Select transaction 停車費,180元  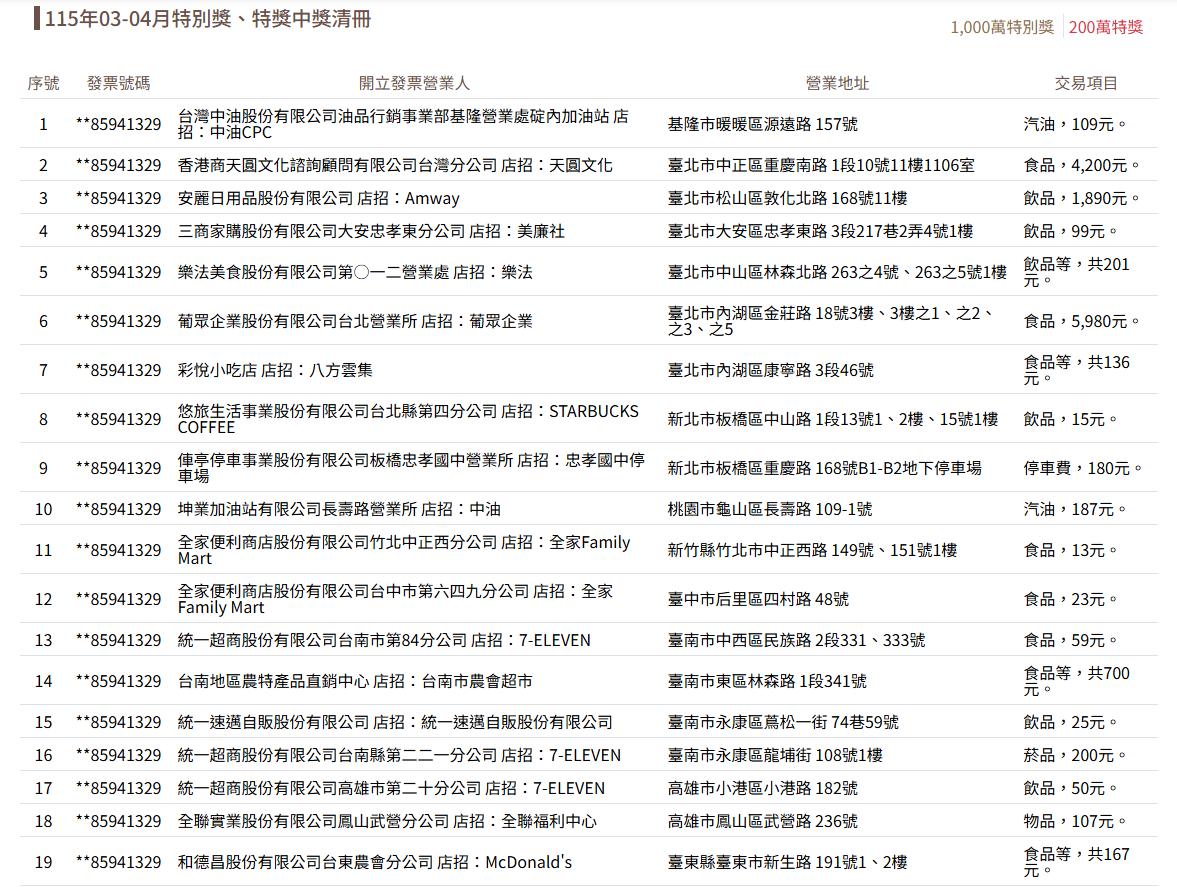1083,468
